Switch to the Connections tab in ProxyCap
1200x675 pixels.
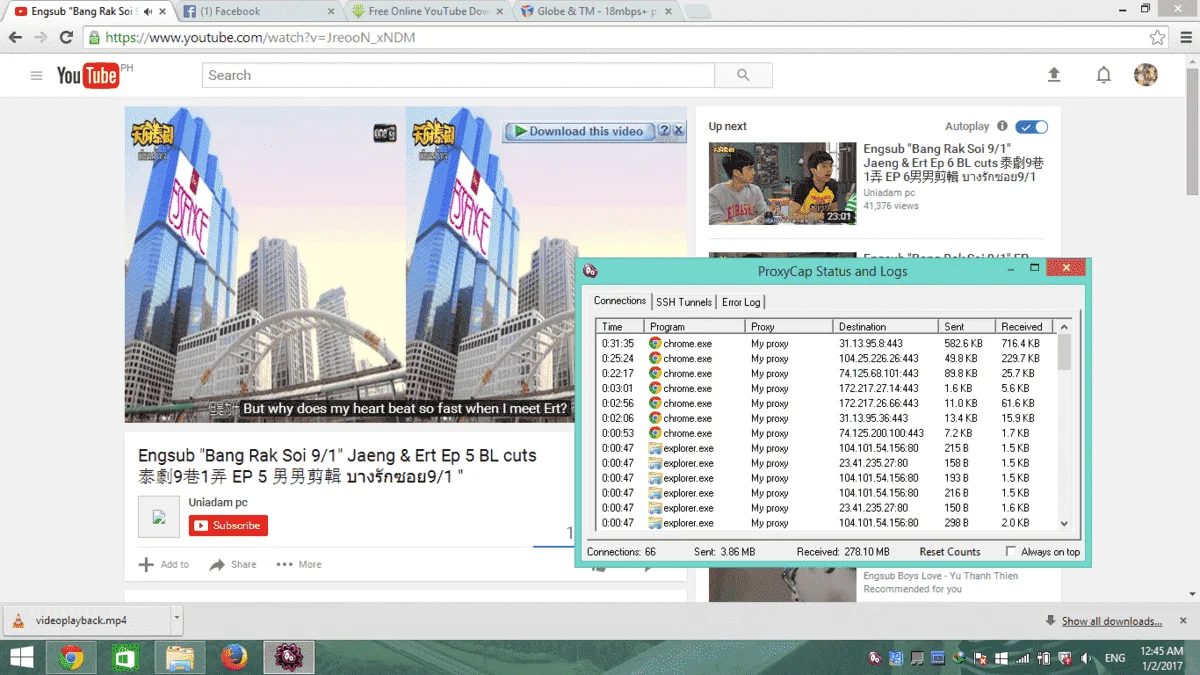(620, 301)
